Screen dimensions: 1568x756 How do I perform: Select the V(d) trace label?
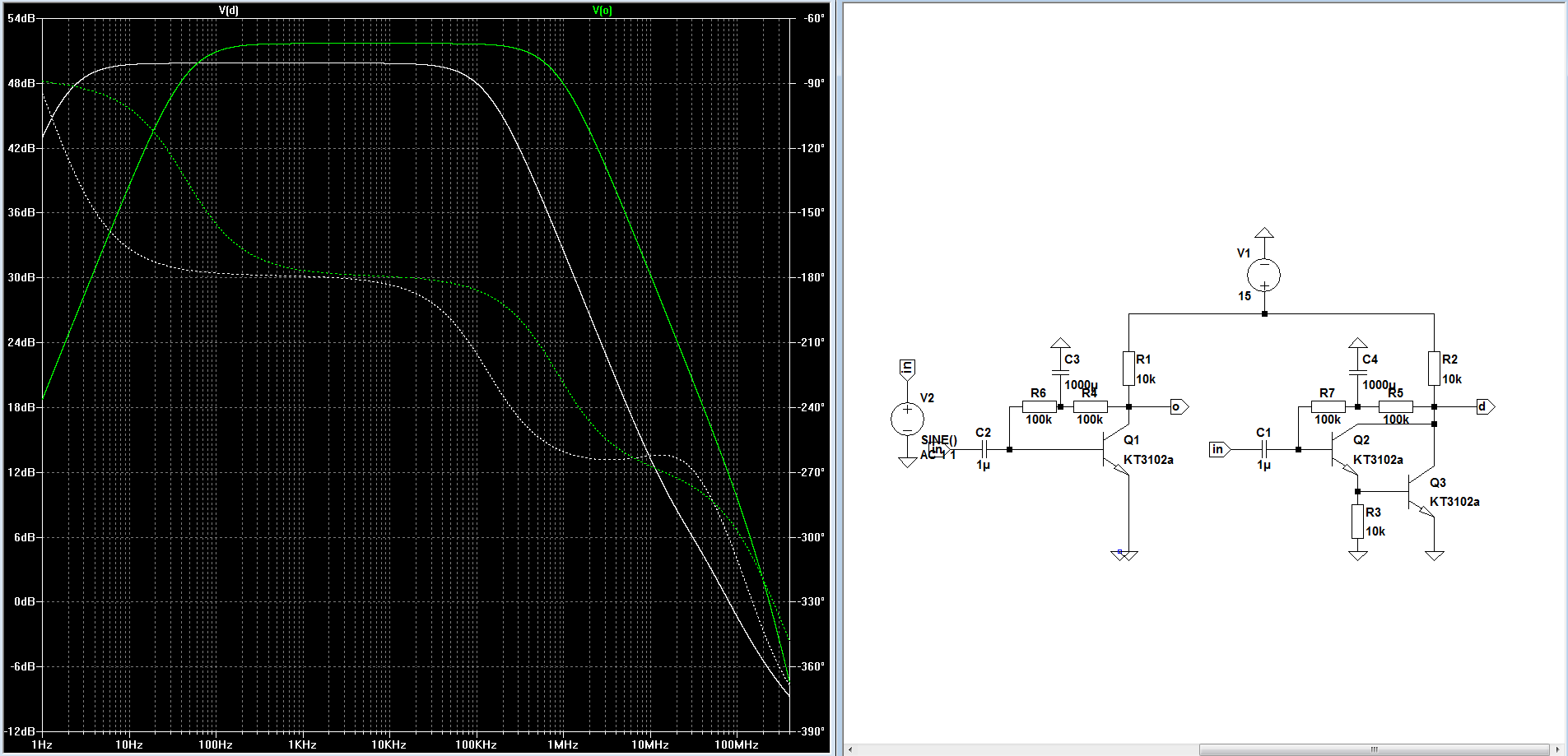tap(229, 10)
